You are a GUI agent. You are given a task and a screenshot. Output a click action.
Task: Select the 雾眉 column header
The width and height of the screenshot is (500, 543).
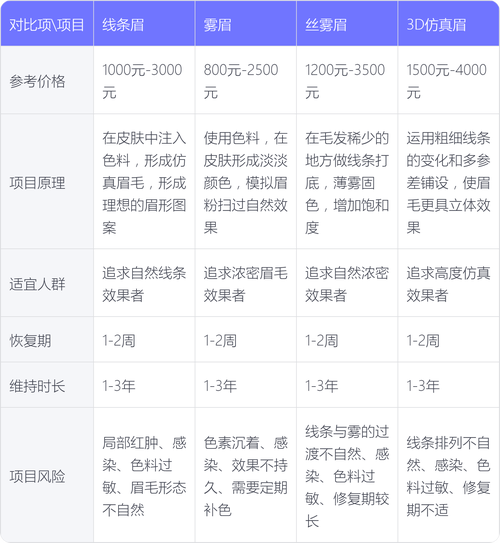pos(245,23)
